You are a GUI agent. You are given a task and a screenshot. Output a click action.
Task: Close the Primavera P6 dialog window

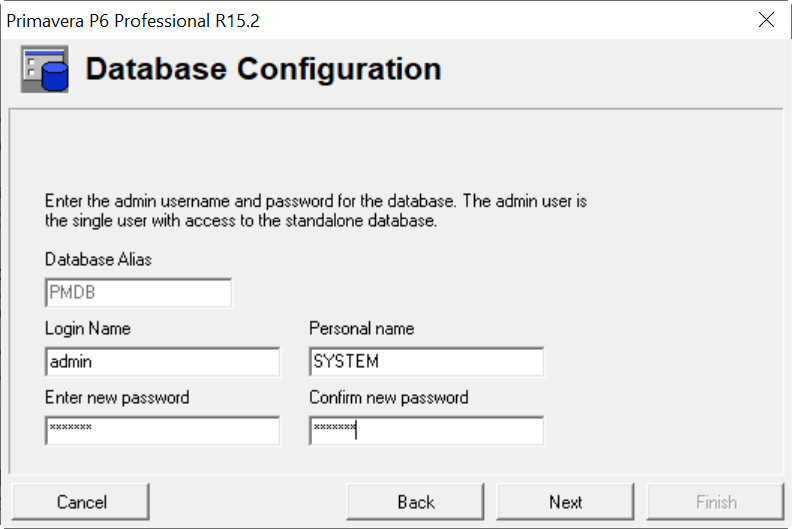[x=766, y=20]
